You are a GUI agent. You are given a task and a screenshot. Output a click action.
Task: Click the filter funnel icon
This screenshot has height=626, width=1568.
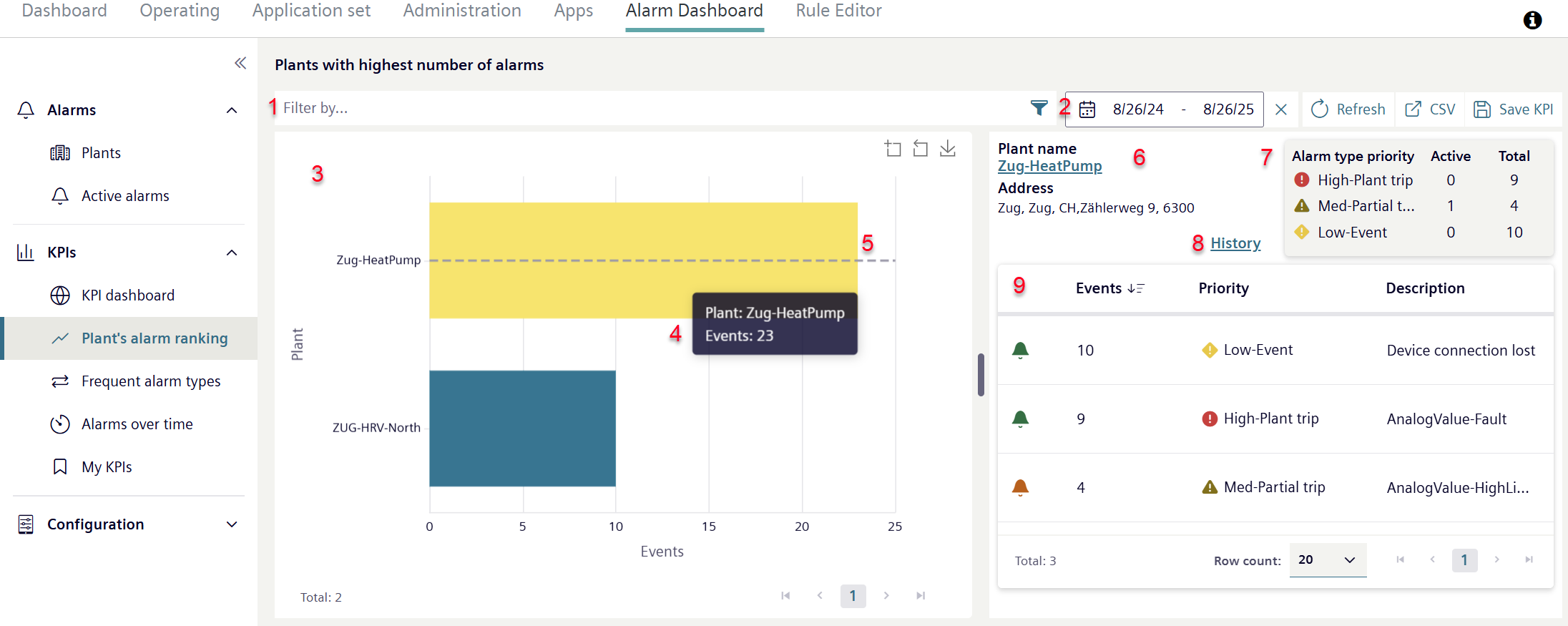[x=1039, y=108]
